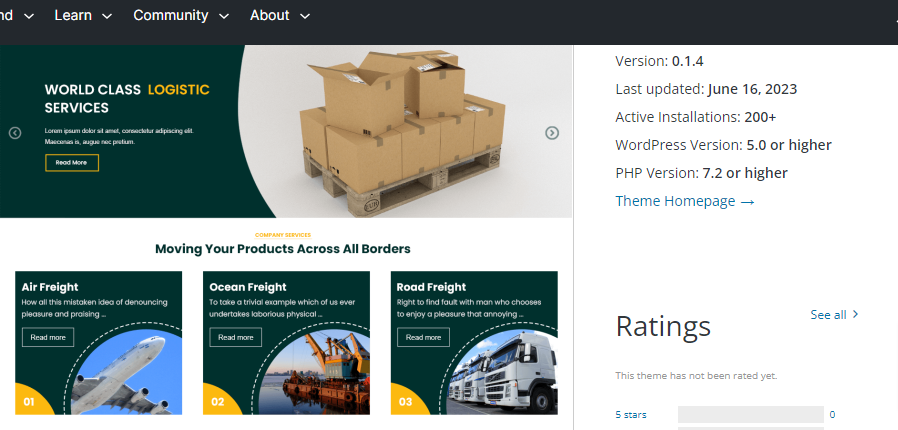Select the 5 stars rating link
The image size is (898, 430).
click(x=631, y=415)
